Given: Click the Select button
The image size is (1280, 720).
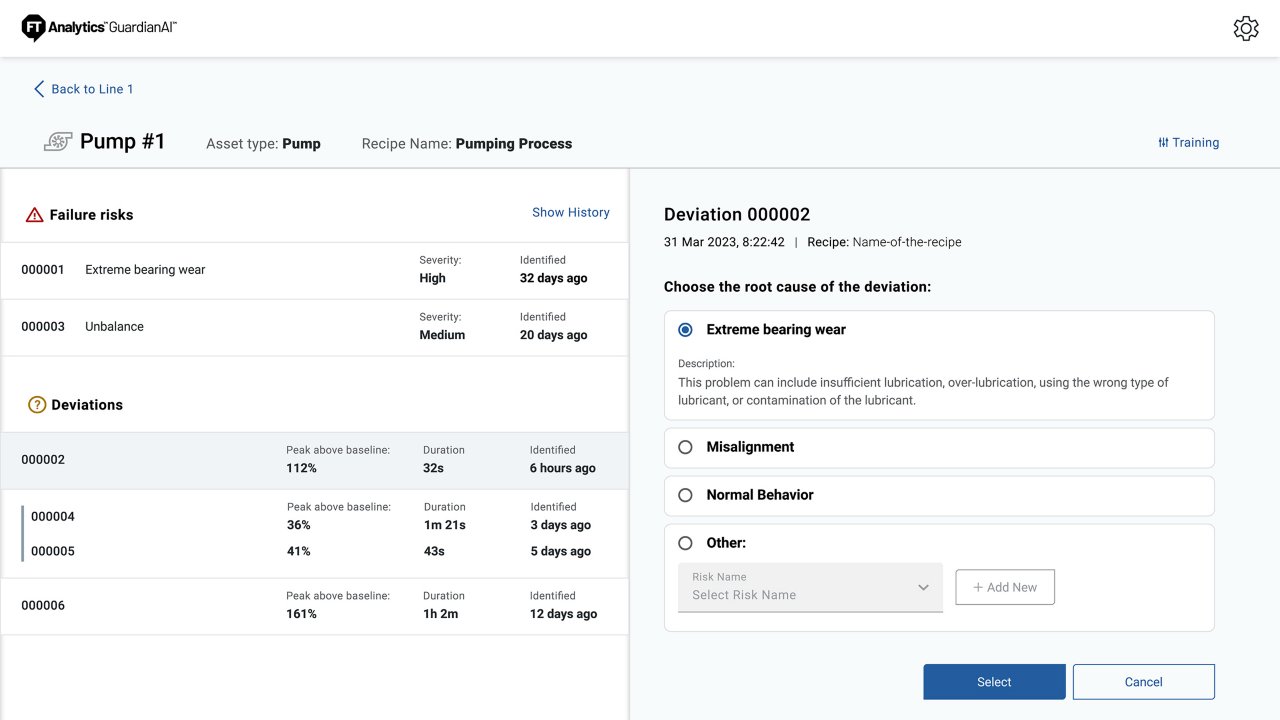Looking at the screenshot, I should (993, 681).
